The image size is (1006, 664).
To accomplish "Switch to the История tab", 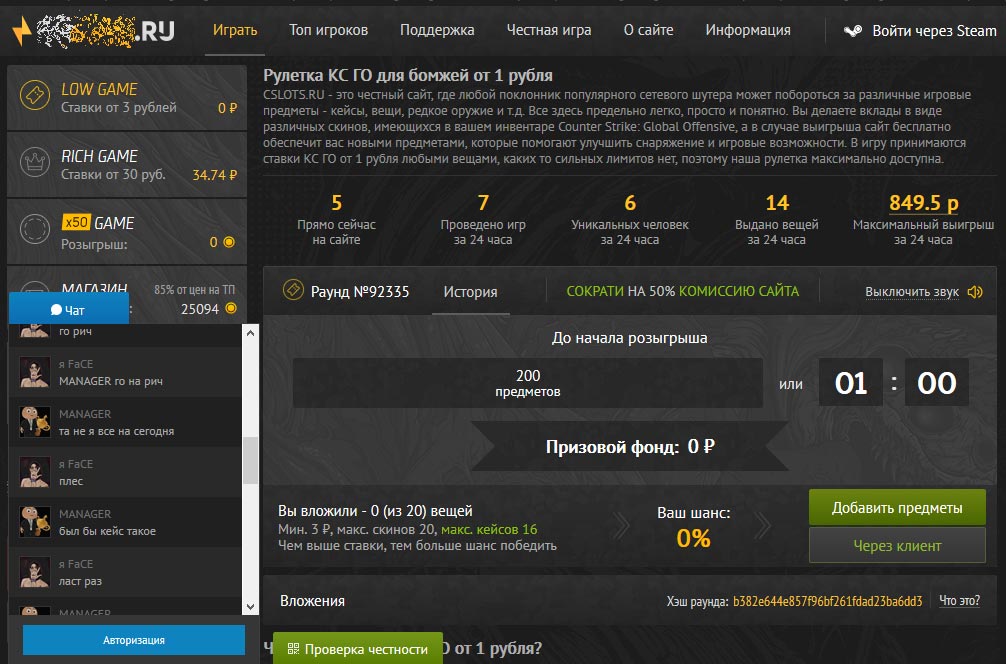I will [x=470, y=292].
